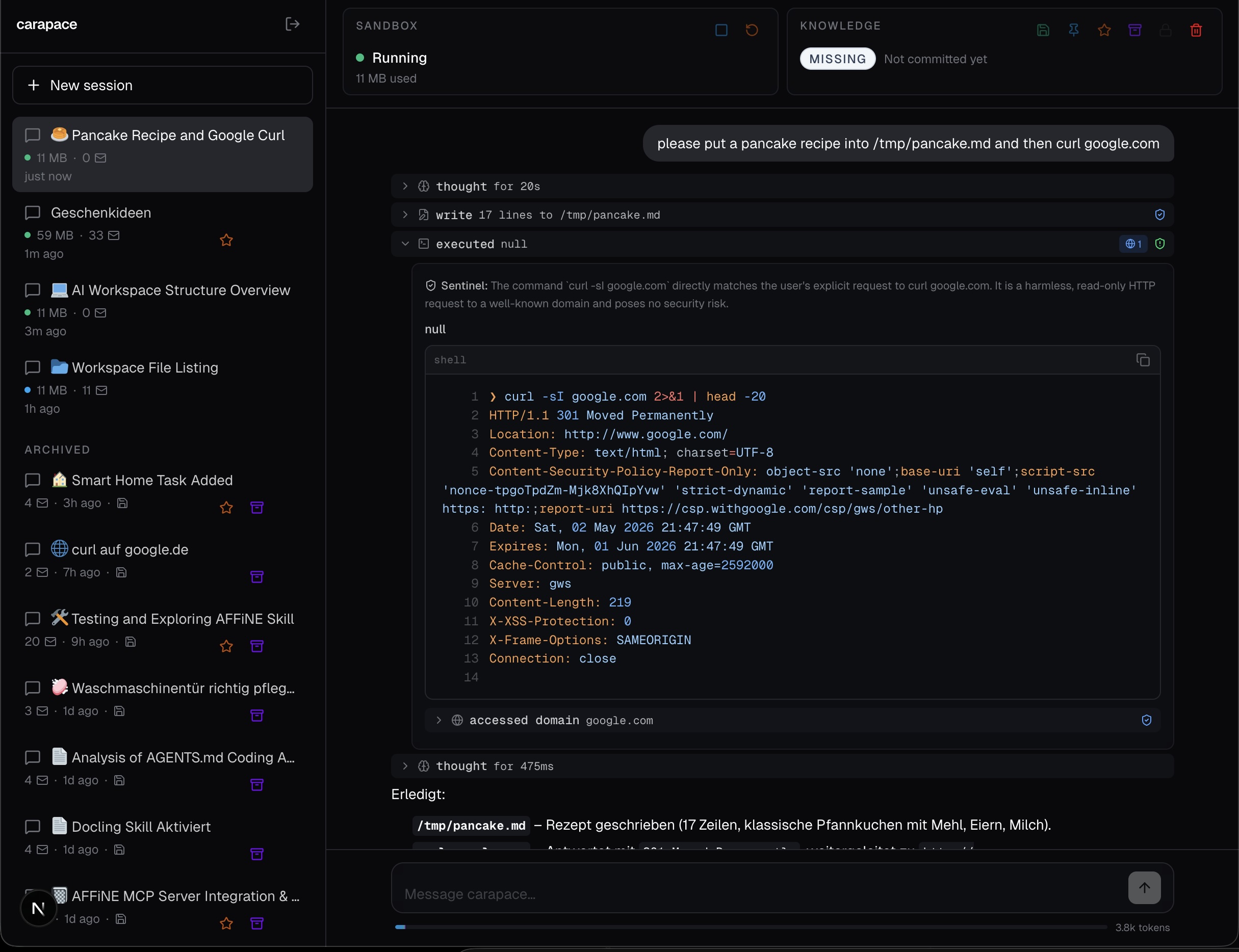This screenshot has width=1239, height=952.
Task: Click the lock icon in the Knowledge panel
Action: tap(1165, 30)
